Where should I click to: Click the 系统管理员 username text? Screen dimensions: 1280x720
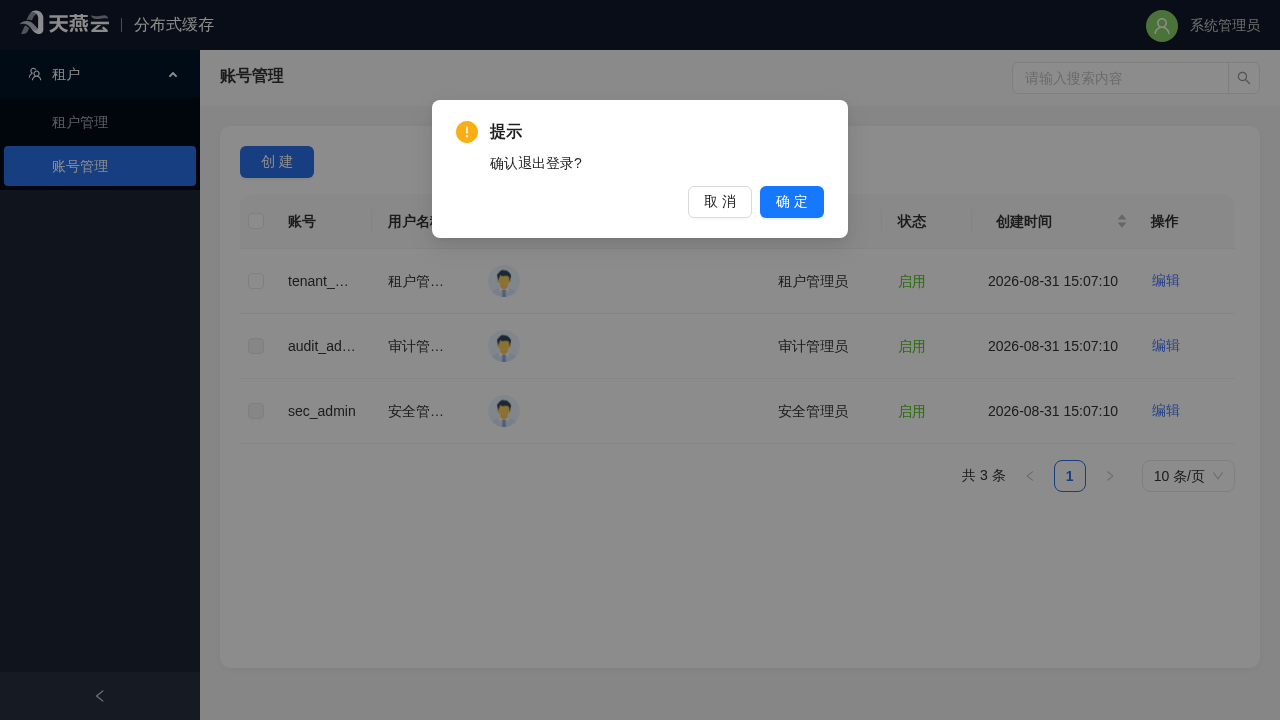pyautogui.click(x=1225, y=26)
